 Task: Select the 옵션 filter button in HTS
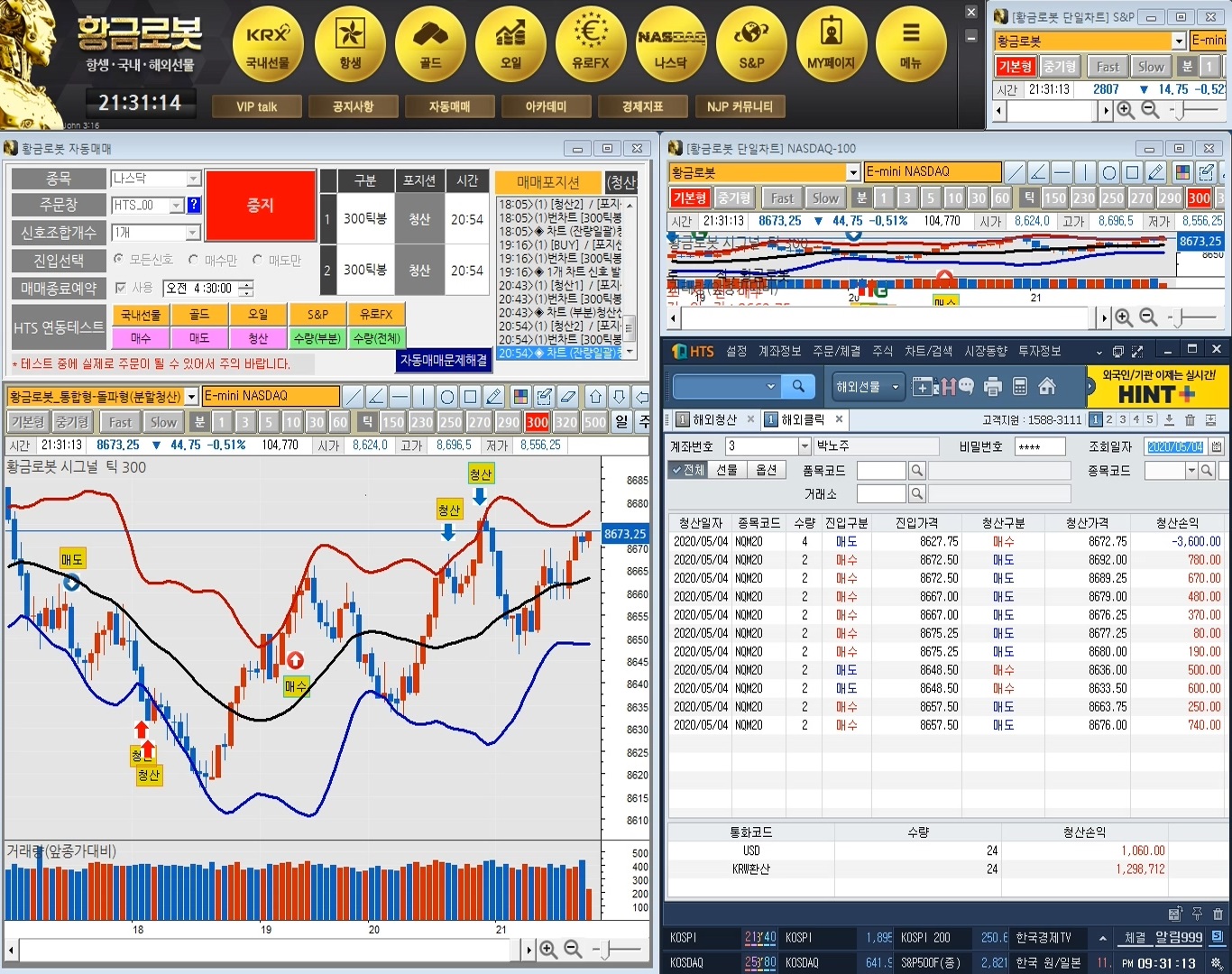pyautogui.click(x=766, y=470)
